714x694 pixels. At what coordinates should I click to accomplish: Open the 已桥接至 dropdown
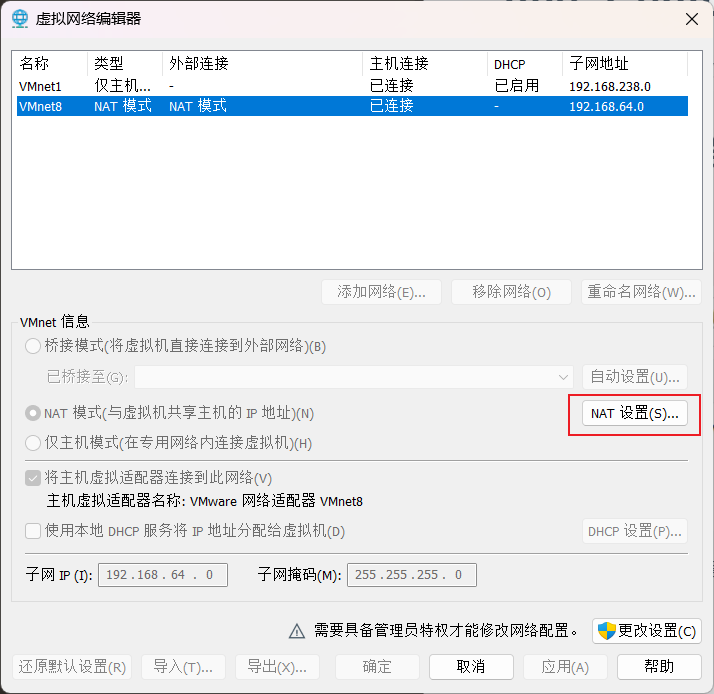pyautogui.click(x=353, y=377)
